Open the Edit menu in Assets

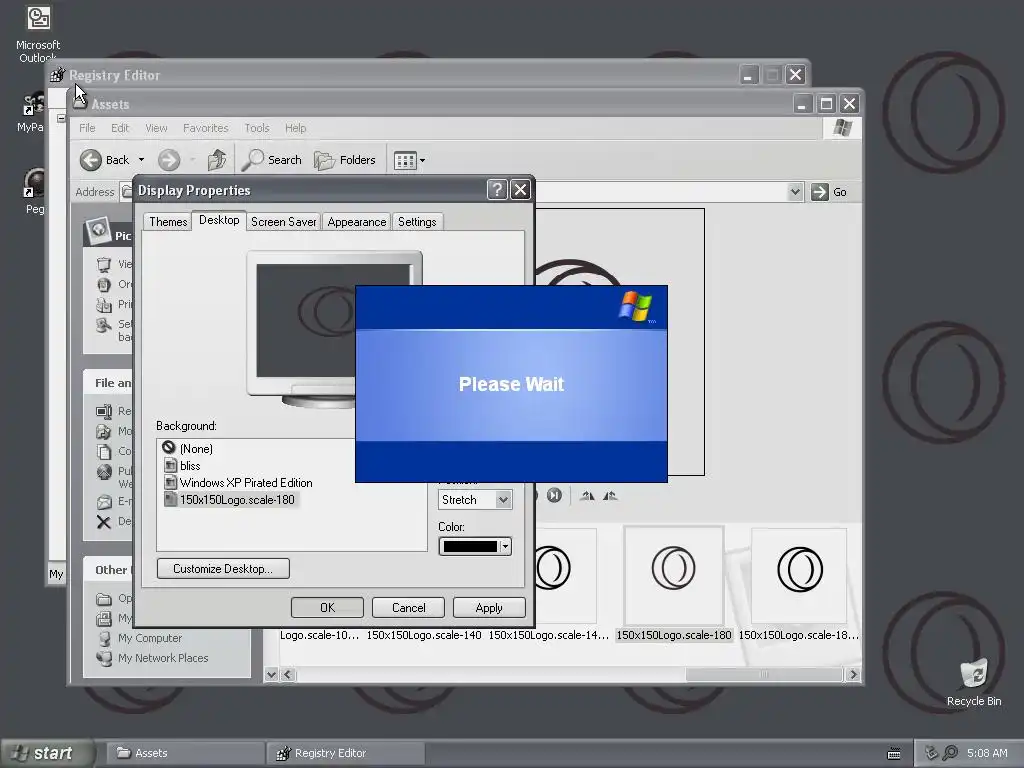point(120,128)
